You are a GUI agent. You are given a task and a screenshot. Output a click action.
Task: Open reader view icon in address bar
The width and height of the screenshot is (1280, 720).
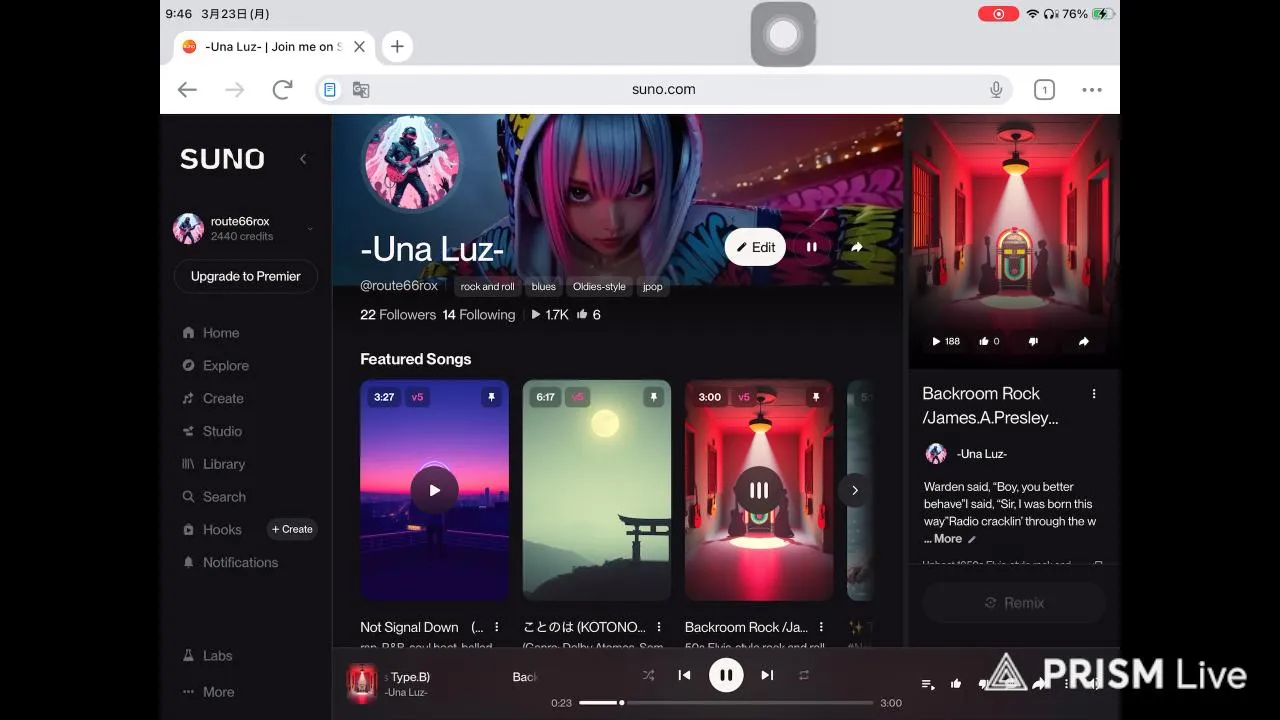point(330,89)
